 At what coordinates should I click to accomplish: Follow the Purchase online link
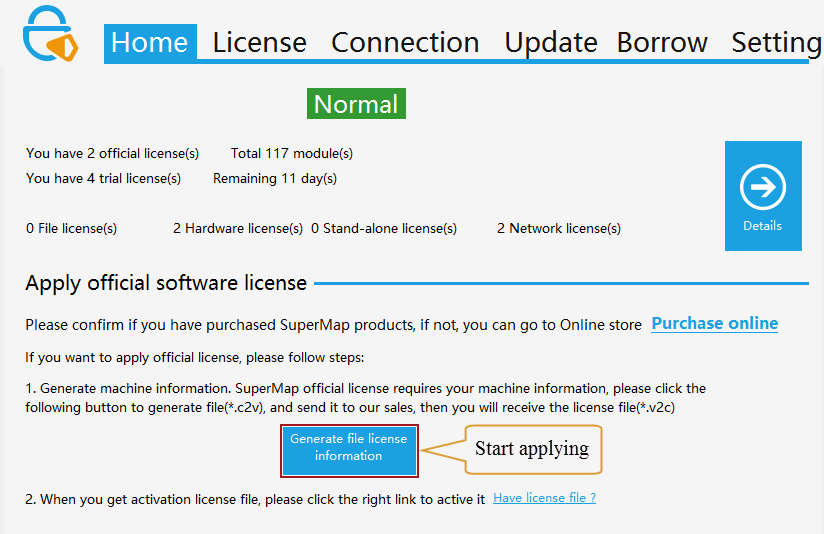(714, 323)
